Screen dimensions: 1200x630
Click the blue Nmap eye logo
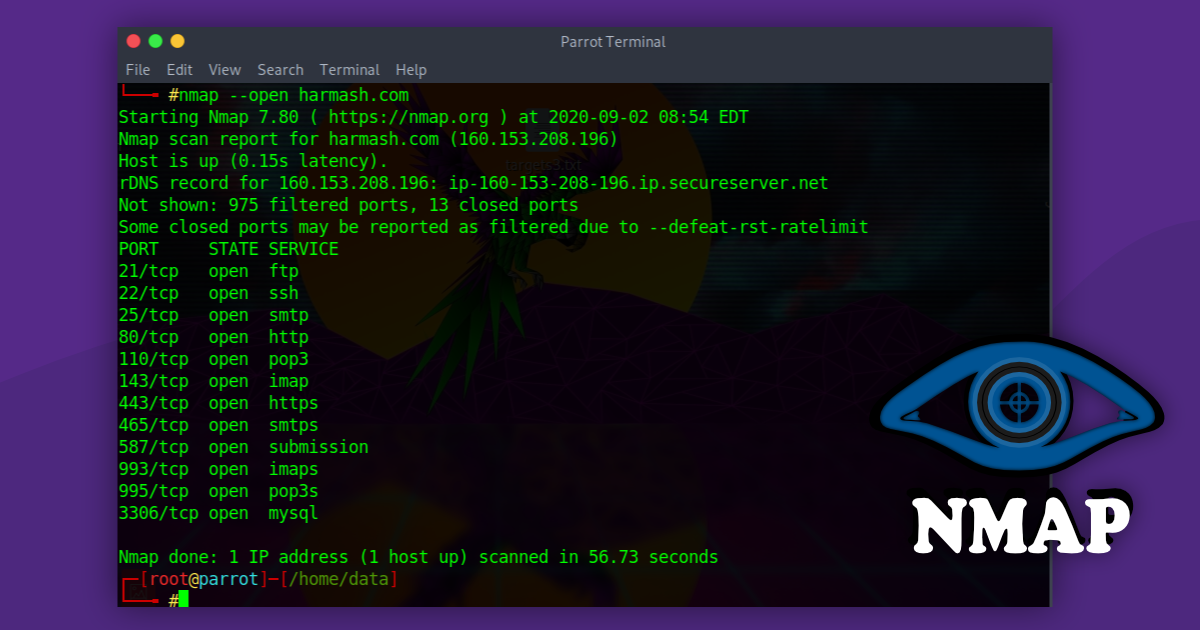coord(1021,407)
